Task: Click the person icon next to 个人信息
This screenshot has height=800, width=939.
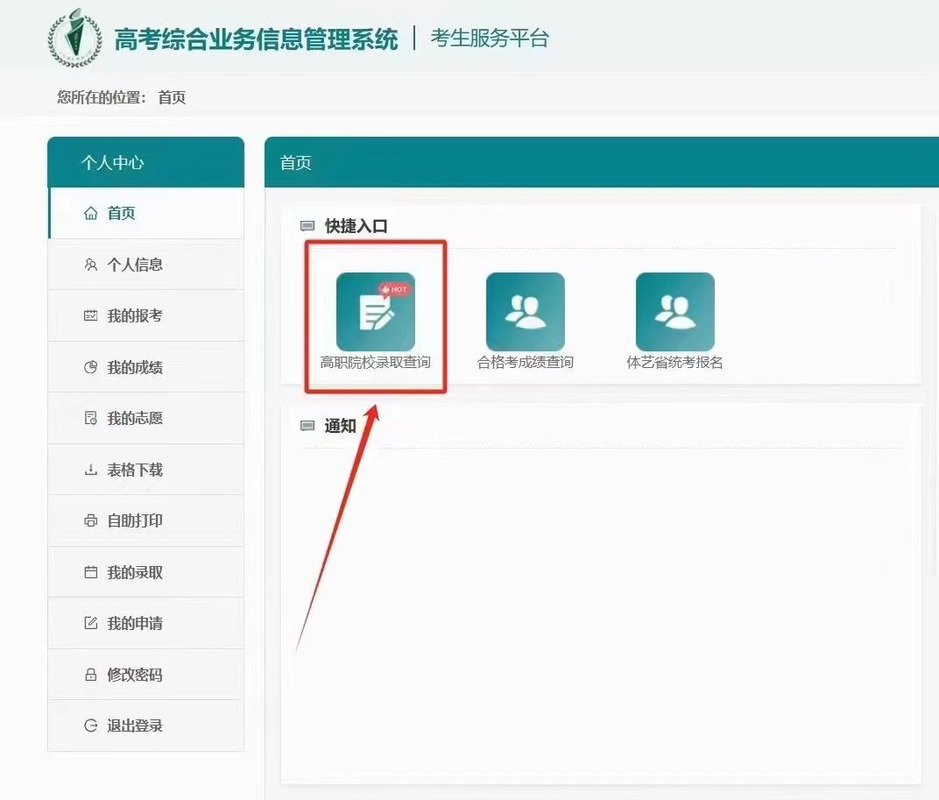Action: tap(91, 265)
